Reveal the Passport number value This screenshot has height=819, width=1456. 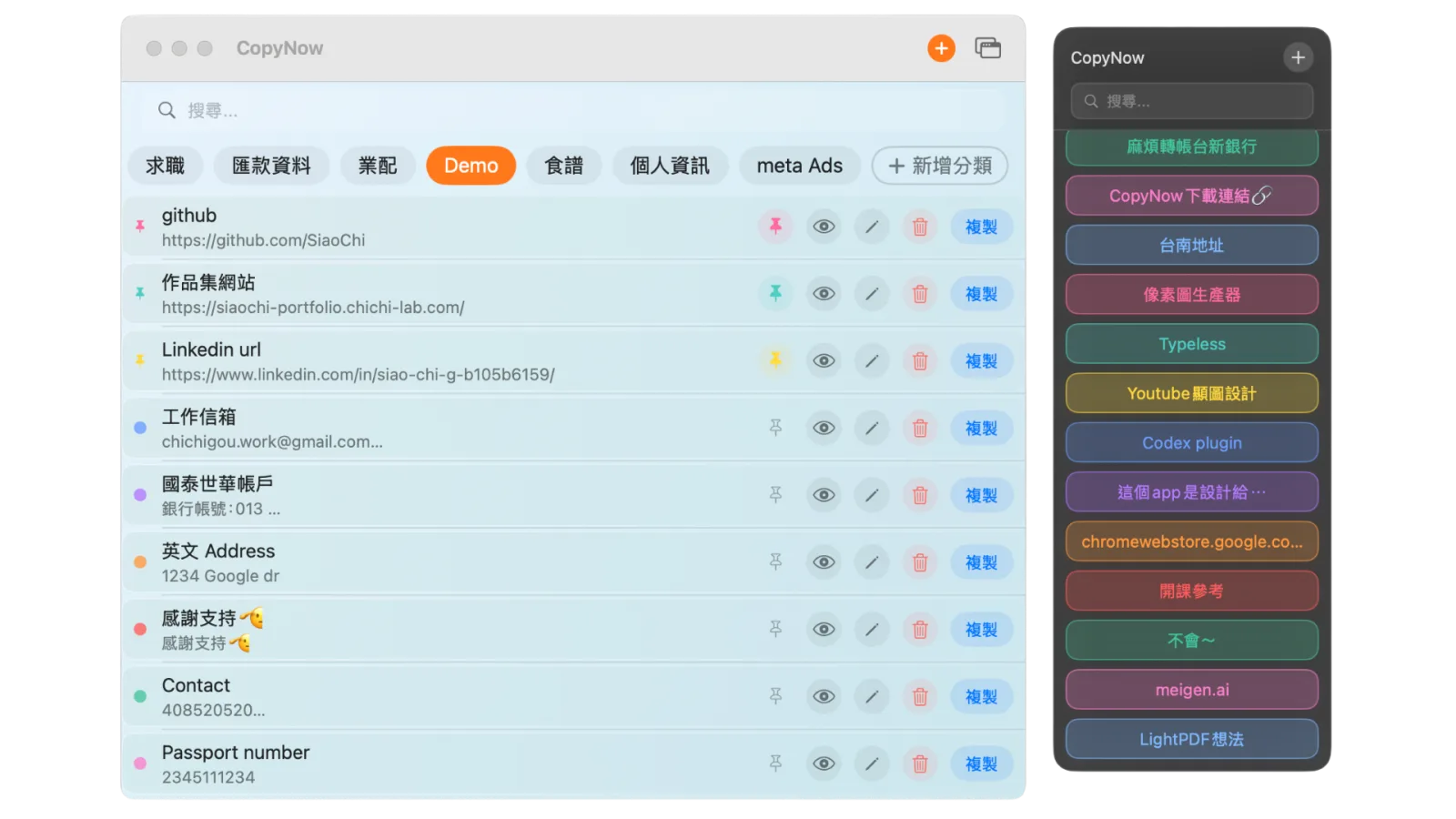click(x=824, y=763)
